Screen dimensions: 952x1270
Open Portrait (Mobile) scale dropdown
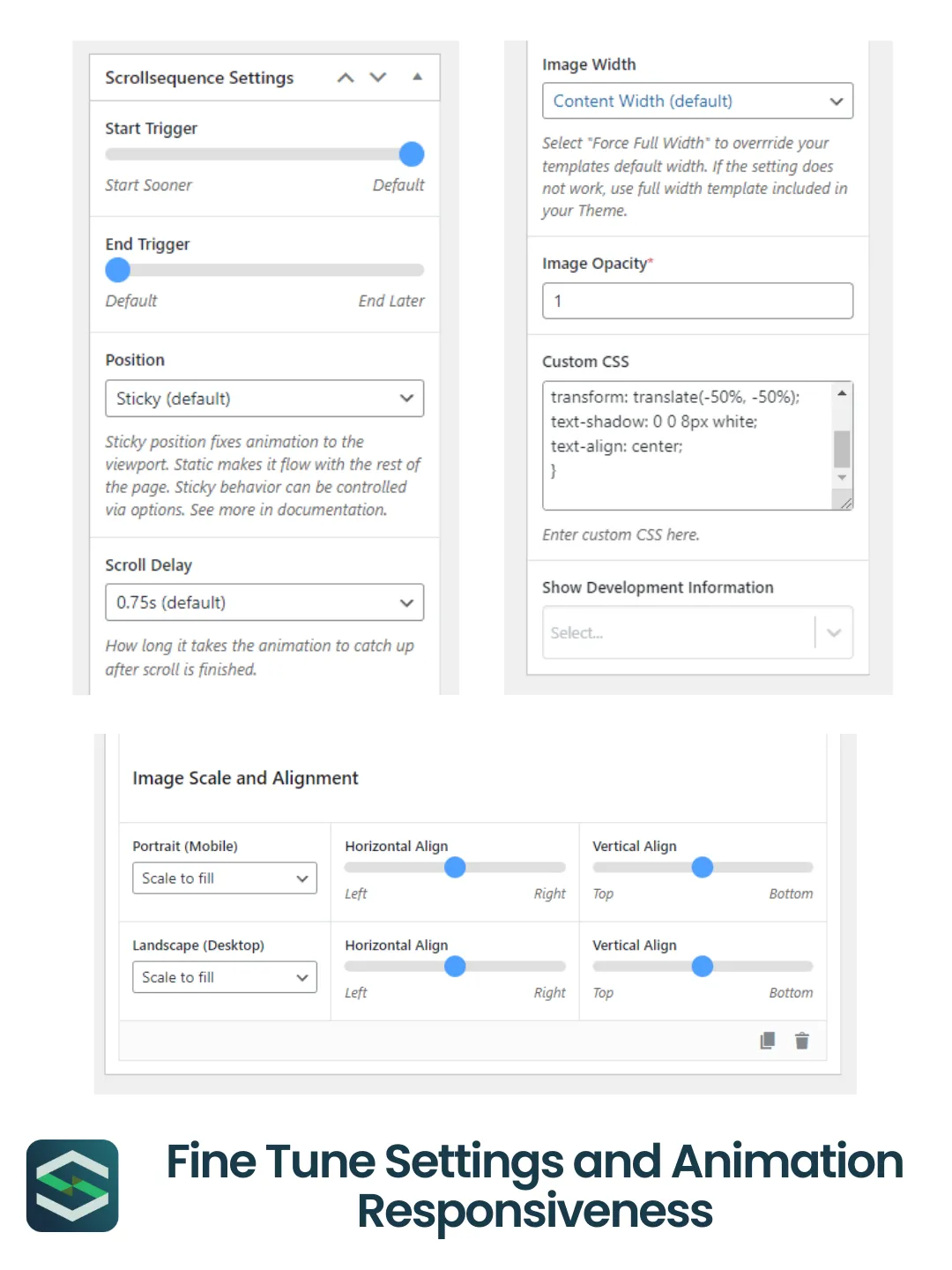[x=225, y=878]
